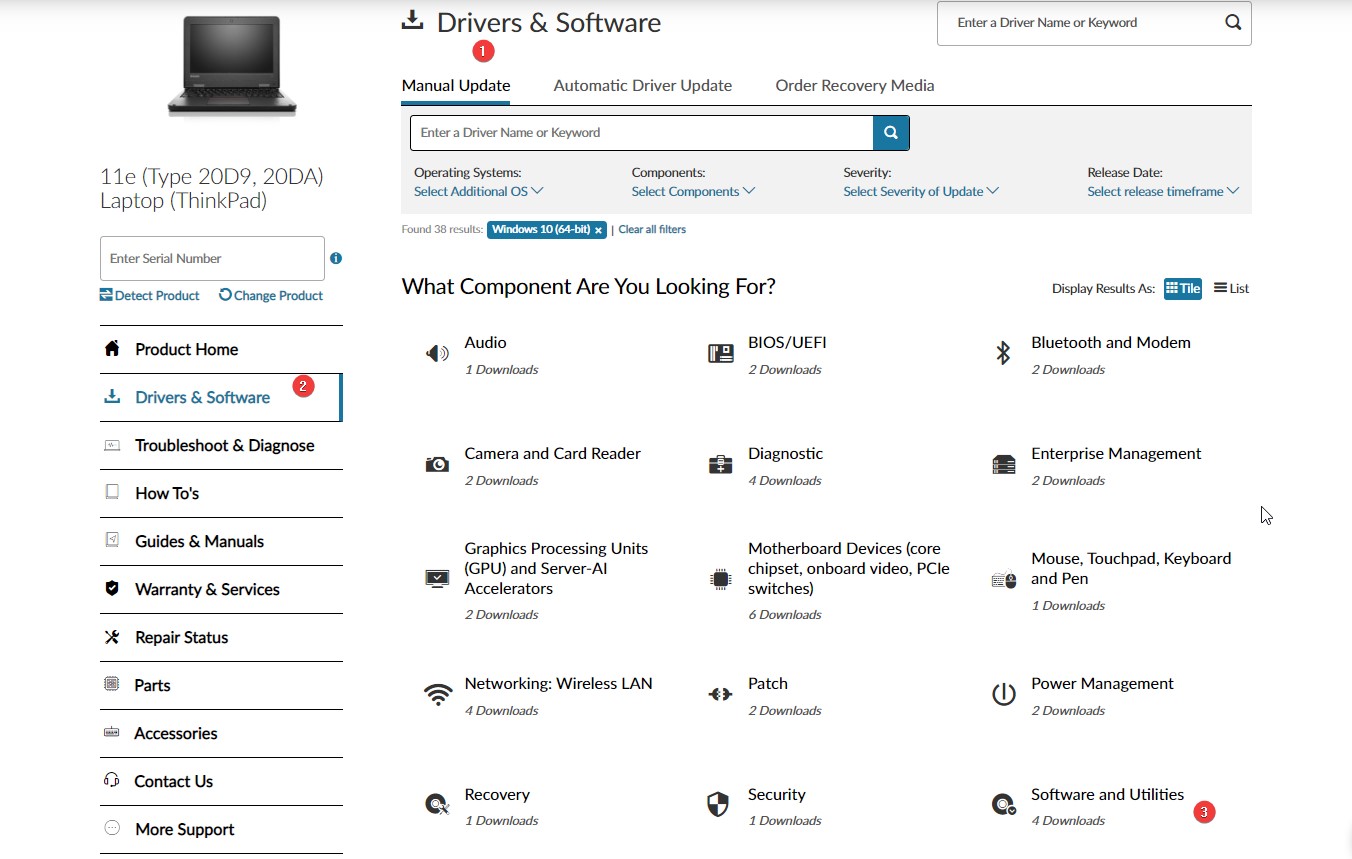The image size is (1352, 859).
Task: Click the Bluetooth and Modem icon
Action: pyautogui.click(x=1003, y=353)
